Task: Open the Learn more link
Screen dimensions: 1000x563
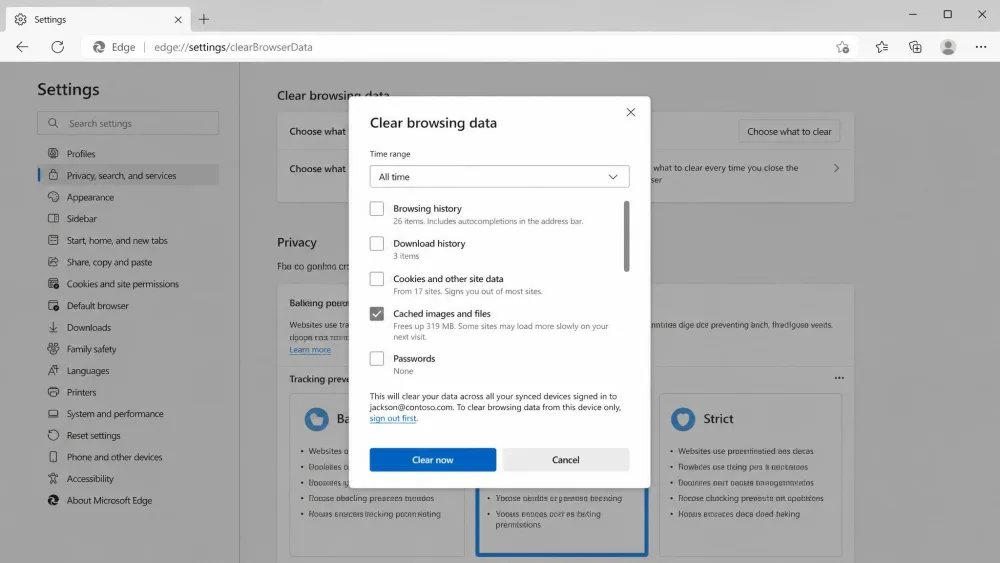Action: [x=310, y=349]
